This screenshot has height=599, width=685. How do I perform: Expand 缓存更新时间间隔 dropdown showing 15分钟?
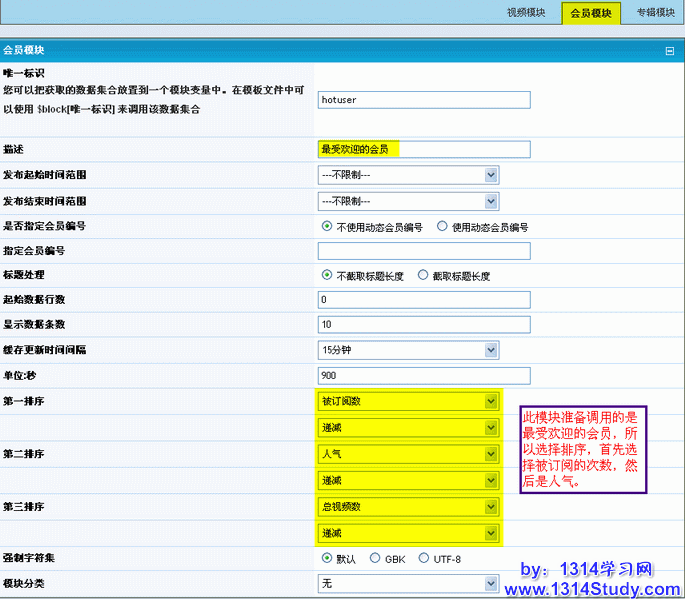pos(407,350)
